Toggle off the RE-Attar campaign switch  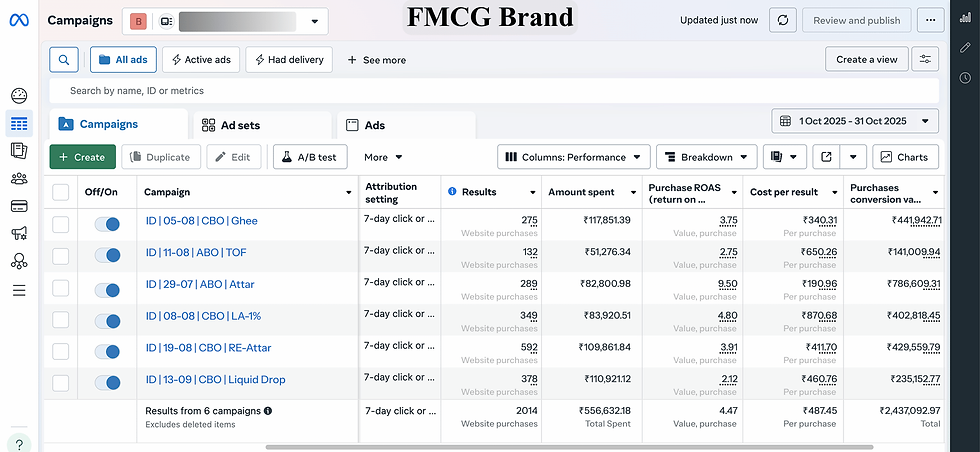(108, 352)
